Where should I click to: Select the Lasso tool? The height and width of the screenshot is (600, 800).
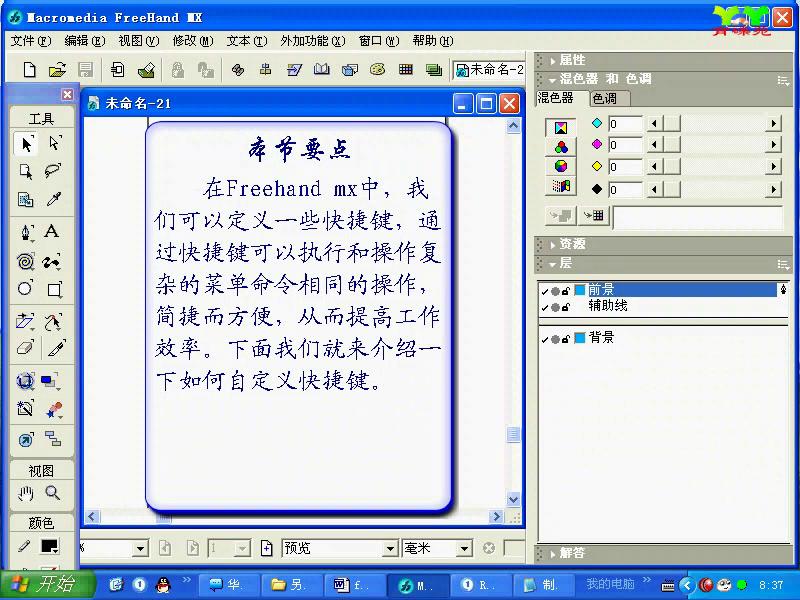click(x=53, y=171)
